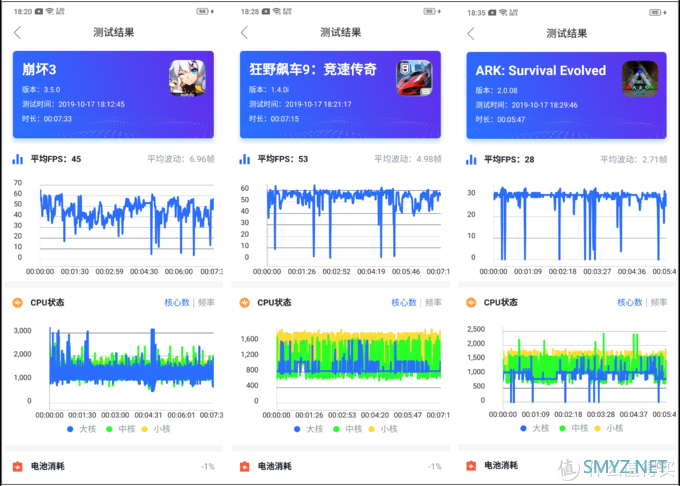Tap the 狂野飙车9：竞速传奇 title text
The width and height of the screenshot is (680, 486).
(x=313, y=69)
